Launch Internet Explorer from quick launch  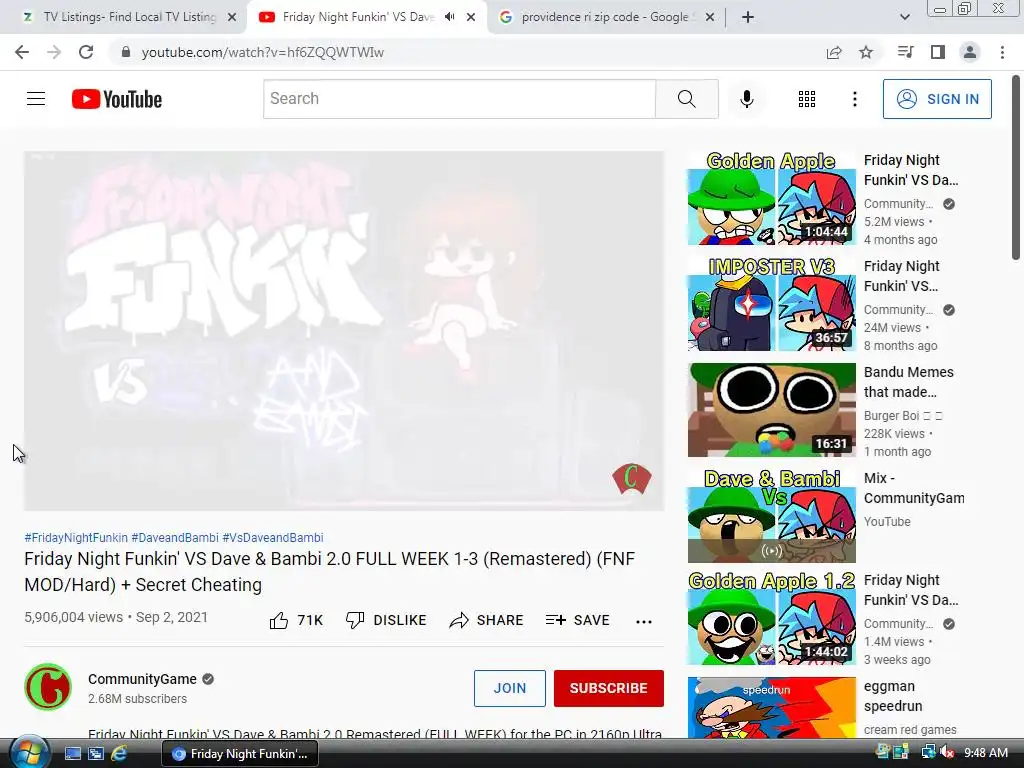pos(119,754)
